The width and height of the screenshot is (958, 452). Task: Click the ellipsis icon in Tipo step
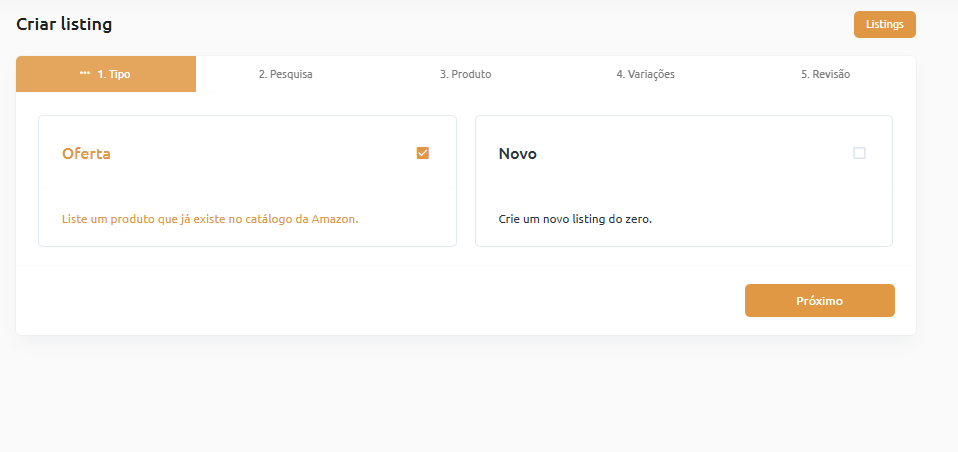coord(85,74)
